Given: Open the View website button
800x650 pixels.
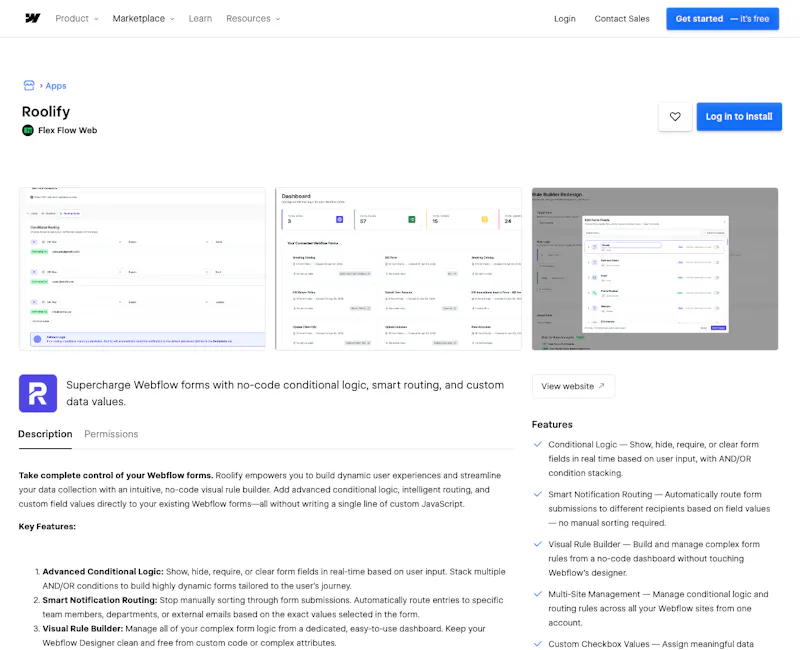Looking at the screenshot, I should [573, 386].
